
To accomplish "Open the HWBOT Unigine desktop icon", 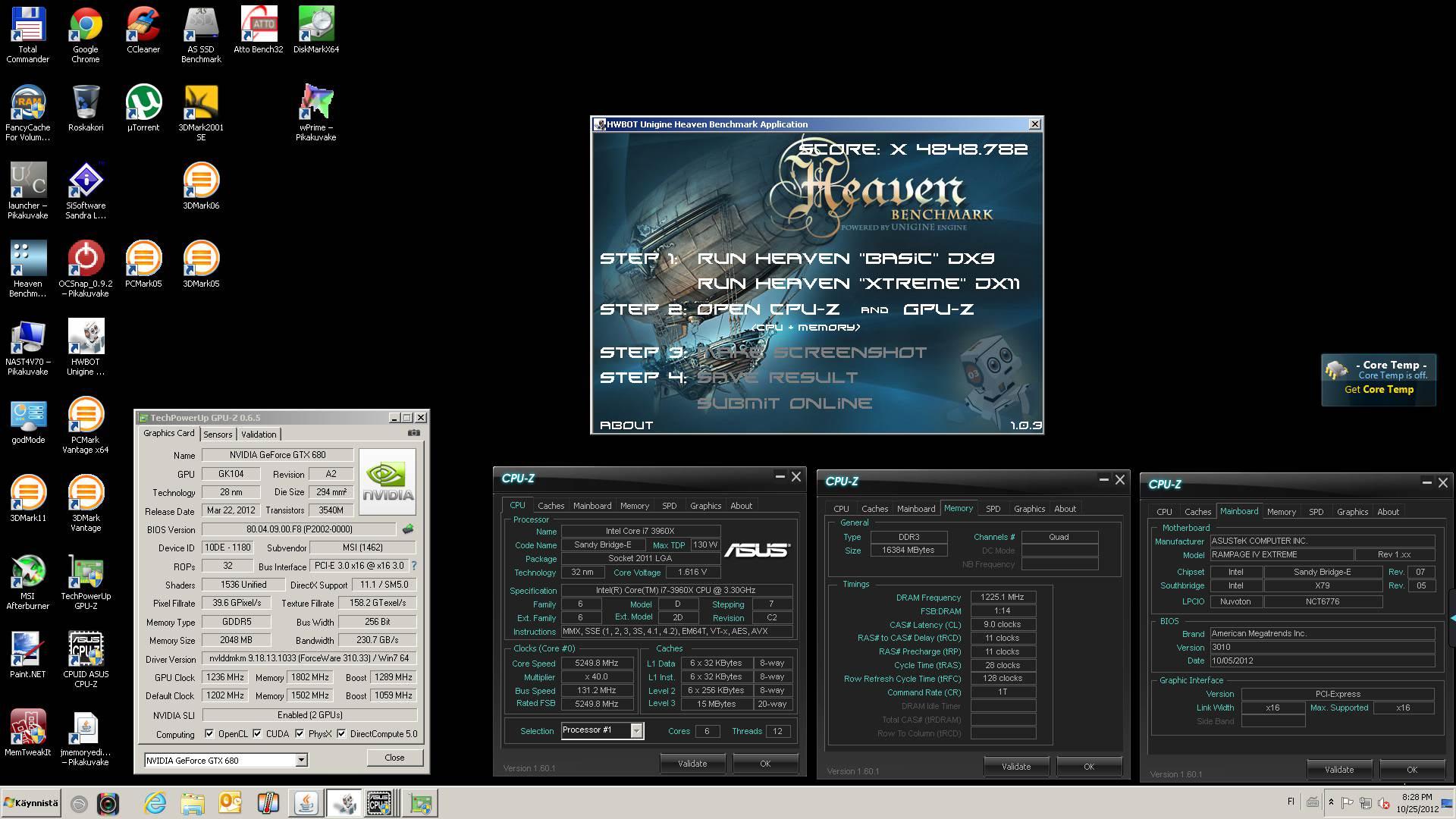I will click(x=86, y=347).
